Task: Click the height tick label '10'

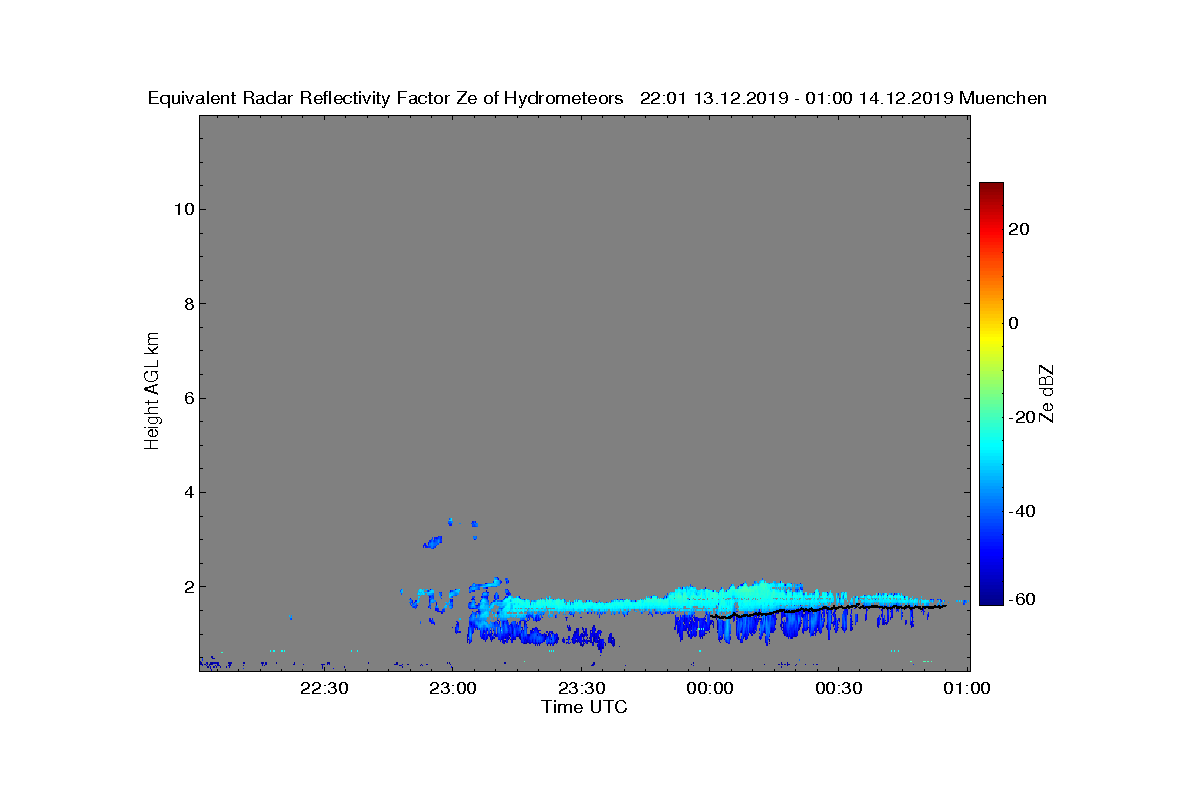Action: [183, 209]
